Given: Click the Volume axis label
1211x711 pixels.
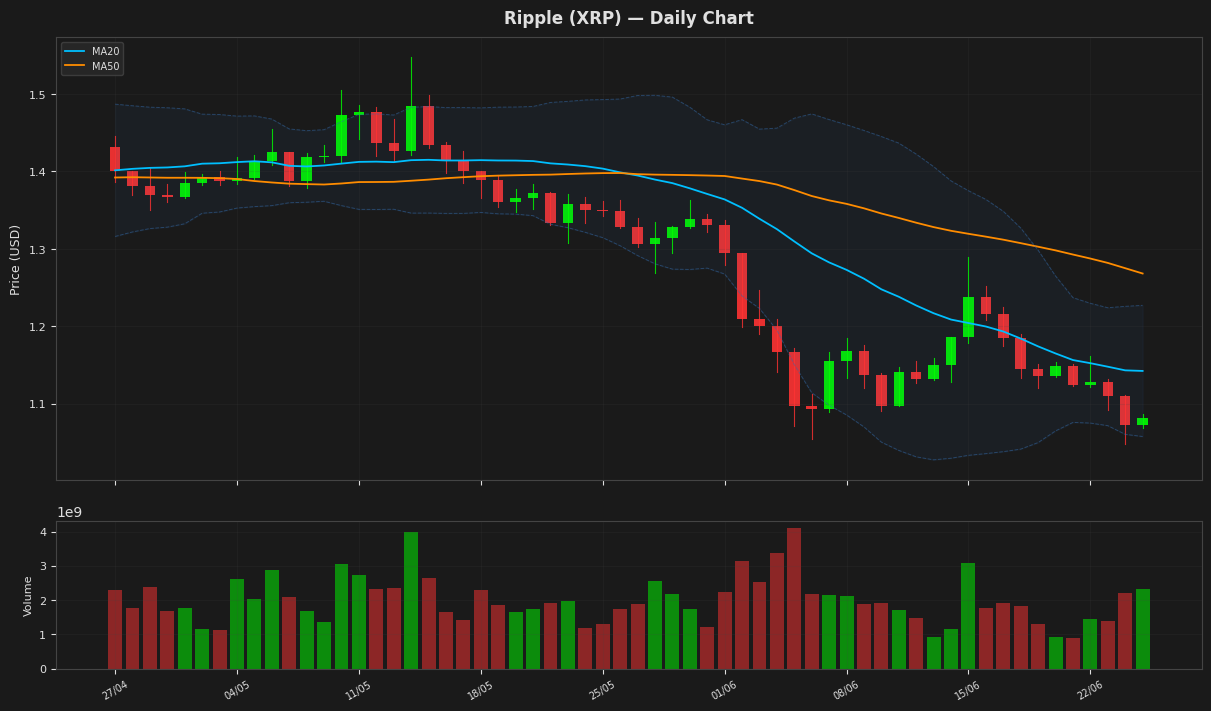Looking at the screenshot, I should click(x=28, y=596).
